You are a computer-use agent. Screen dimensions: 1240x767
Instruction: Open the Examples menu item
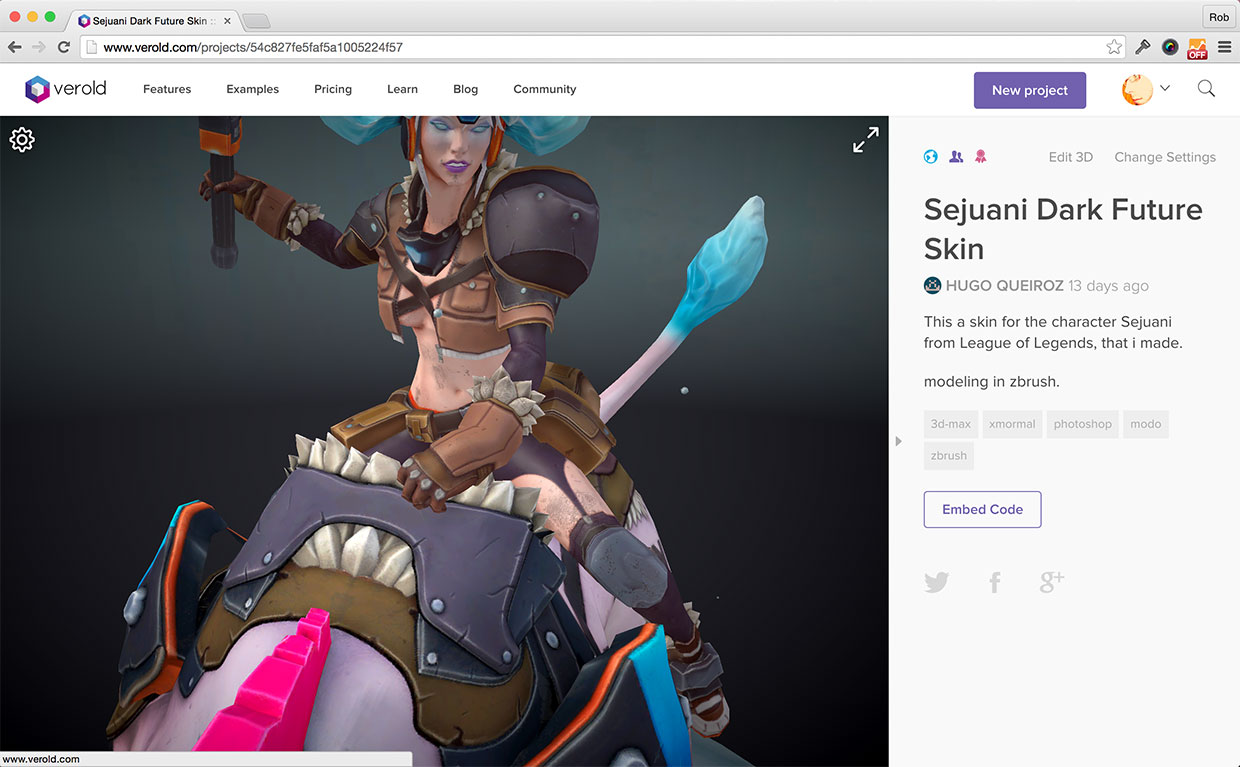click(x=253, y=89)
